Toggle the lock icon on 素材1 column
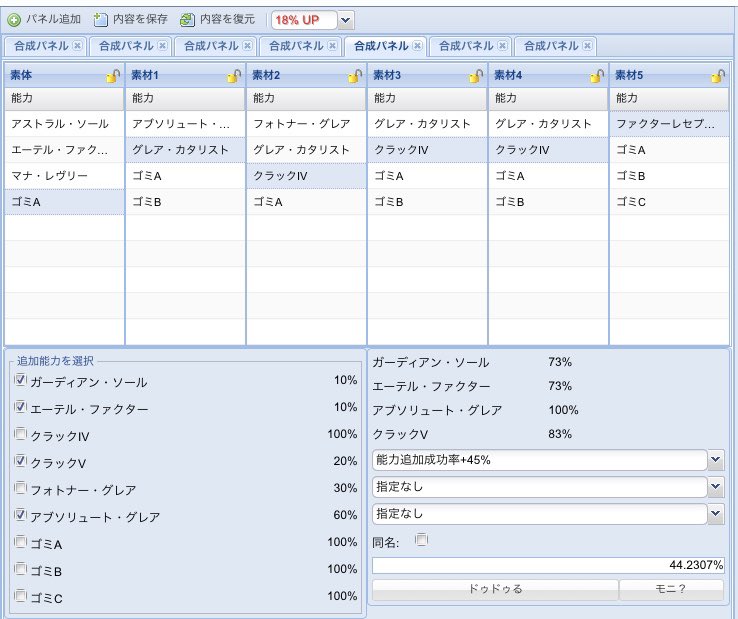This screenshot has height=619, width=738. [234, 75]
